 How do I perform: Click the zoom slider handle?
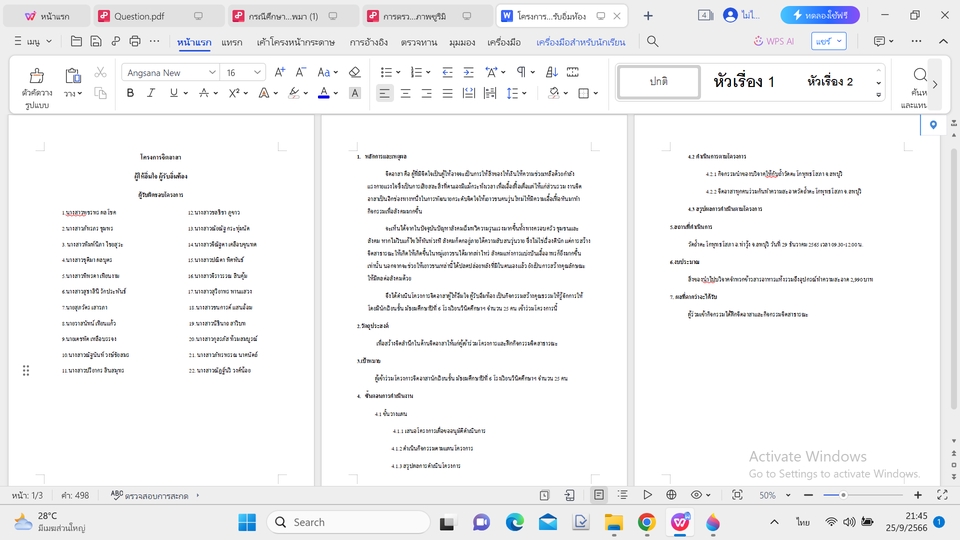(843, 495)
